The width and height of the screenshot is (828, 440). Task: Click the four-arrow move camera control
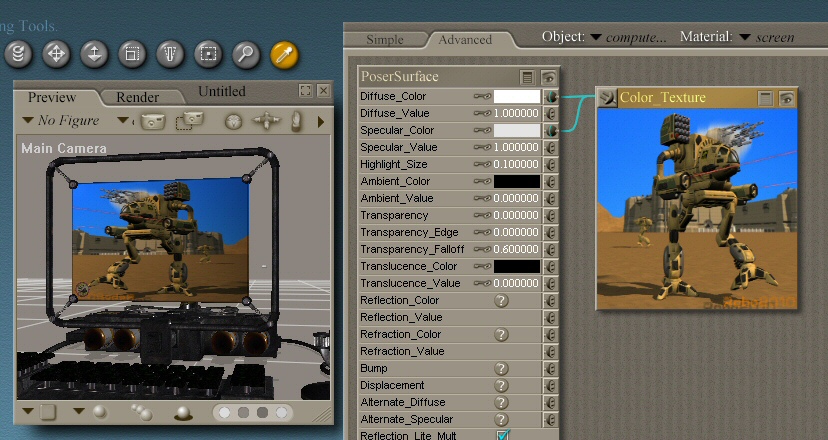tap(266, 121)
